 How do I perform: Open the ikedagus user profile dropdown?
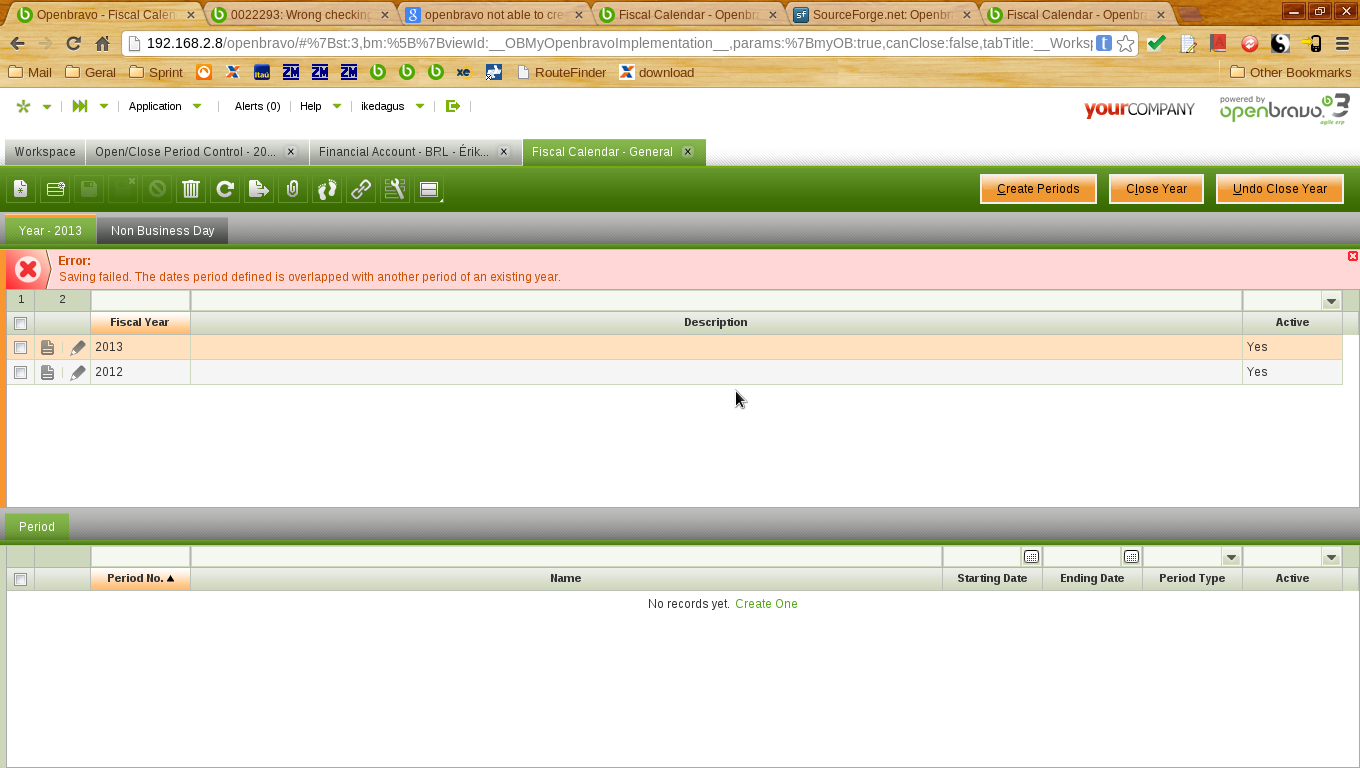(x=392, y=106)
